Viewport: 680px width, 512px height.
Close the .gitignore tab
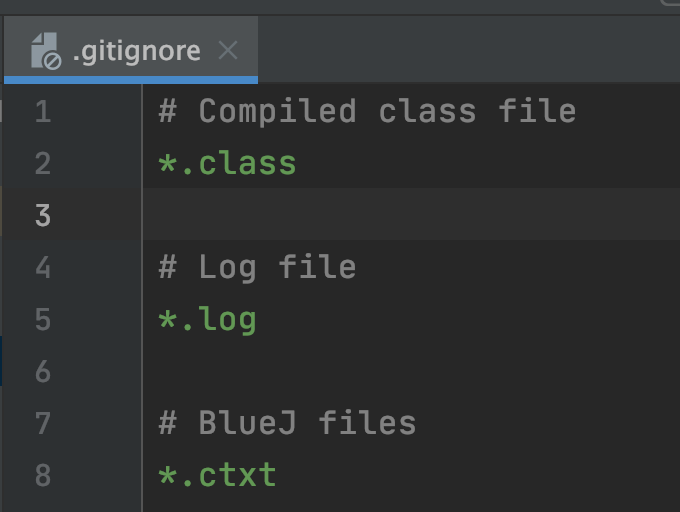228,50
